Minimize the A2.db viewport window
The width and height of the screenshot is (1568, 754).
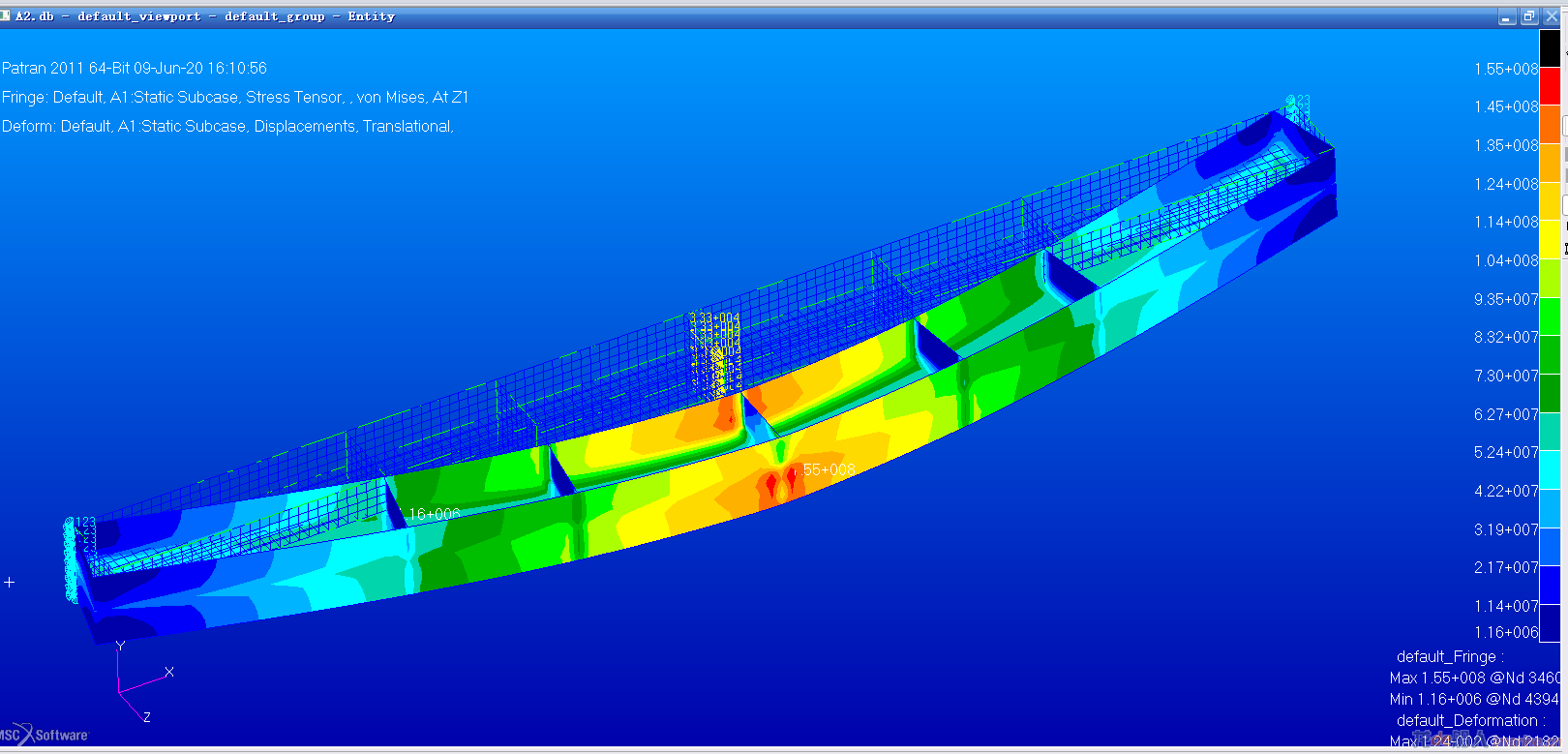coord(1507,16)
